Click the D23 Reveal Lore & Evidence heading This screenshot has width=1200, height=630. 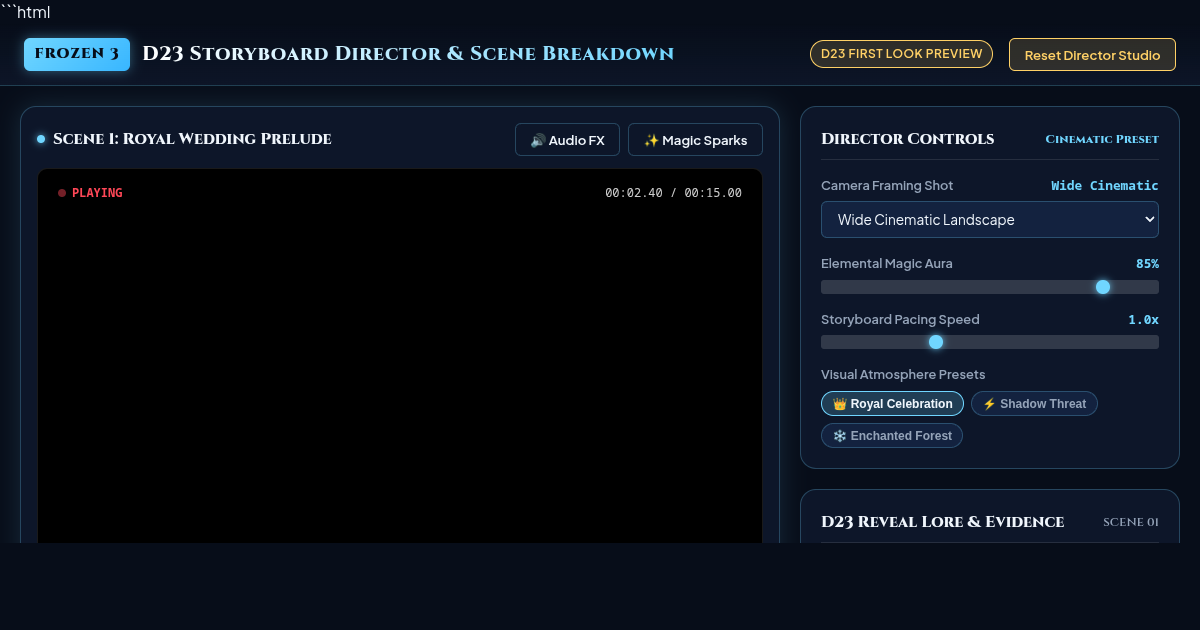pyautogui.click(x=942, y=522)
